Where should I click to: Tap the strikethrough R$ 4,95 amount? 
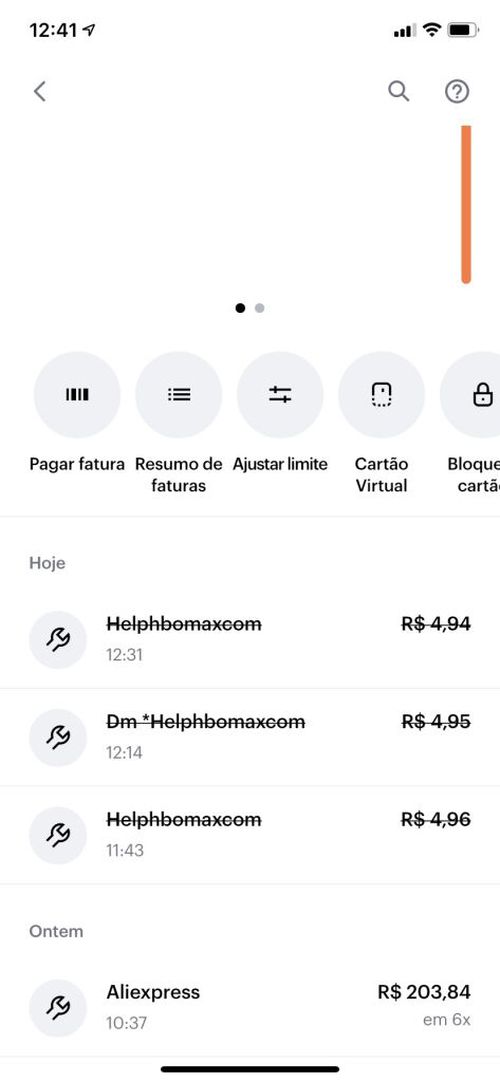436,722
